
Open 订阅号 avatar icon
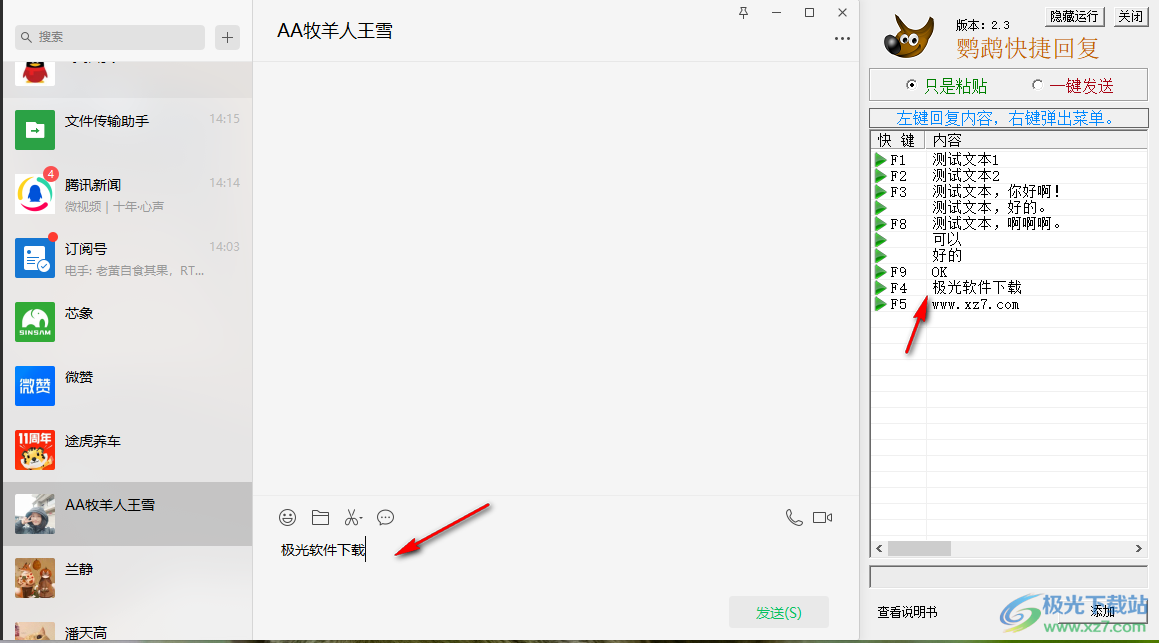pyautogui.click(x=35, y=258)
